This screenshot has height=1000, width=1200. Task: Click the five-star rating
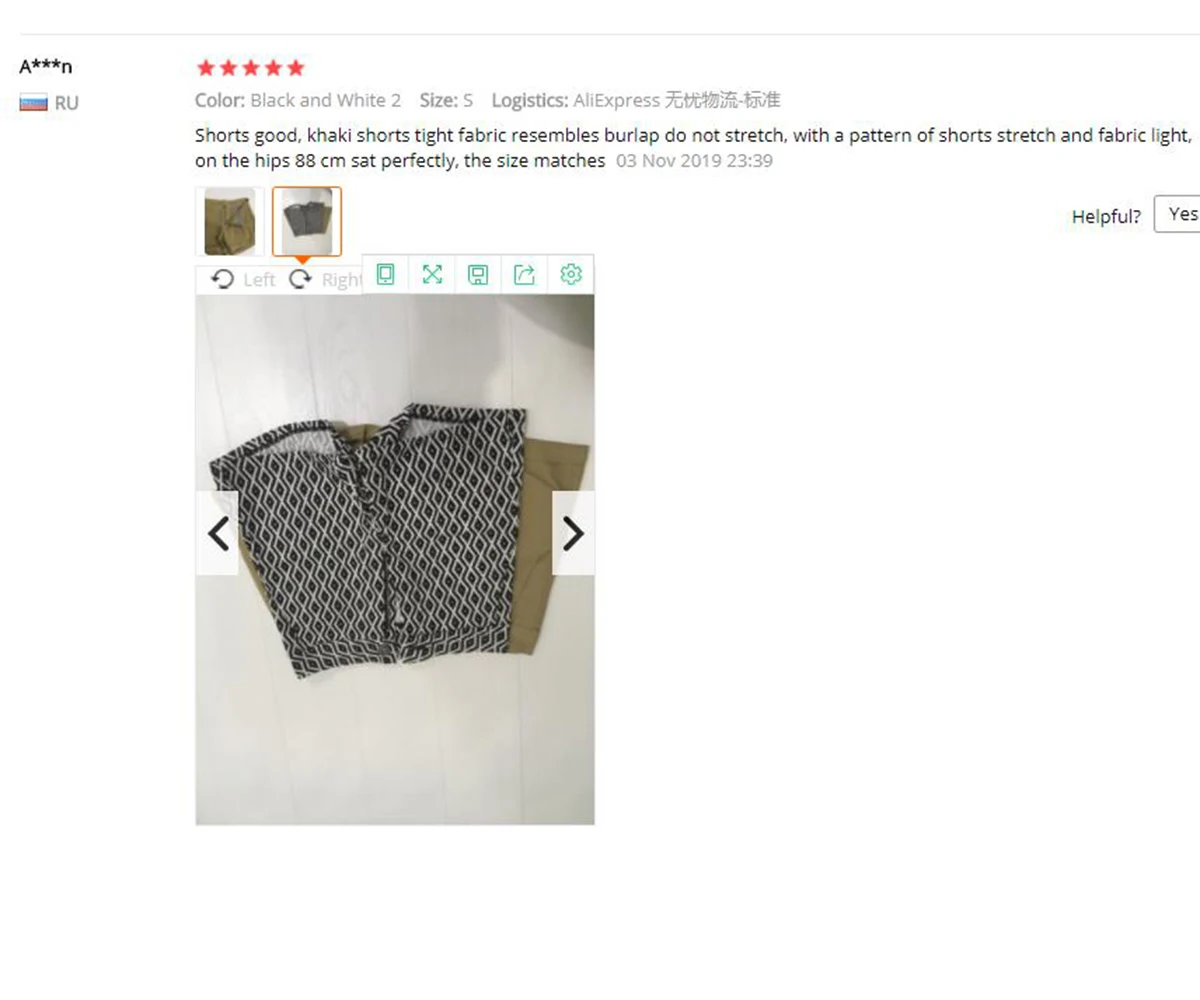pos(250,68)
